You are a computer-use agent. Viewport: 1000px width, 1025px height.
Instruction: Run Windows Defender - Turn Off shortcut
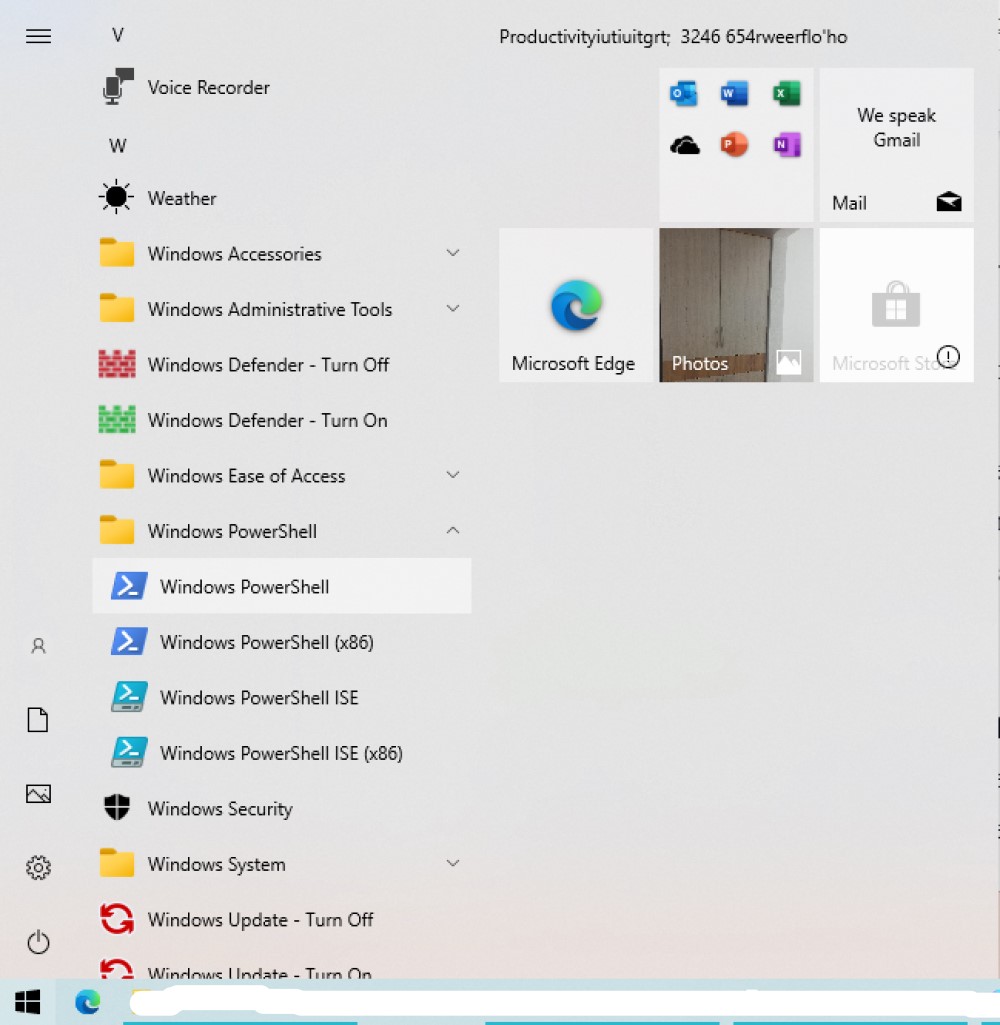click(282, 364)
